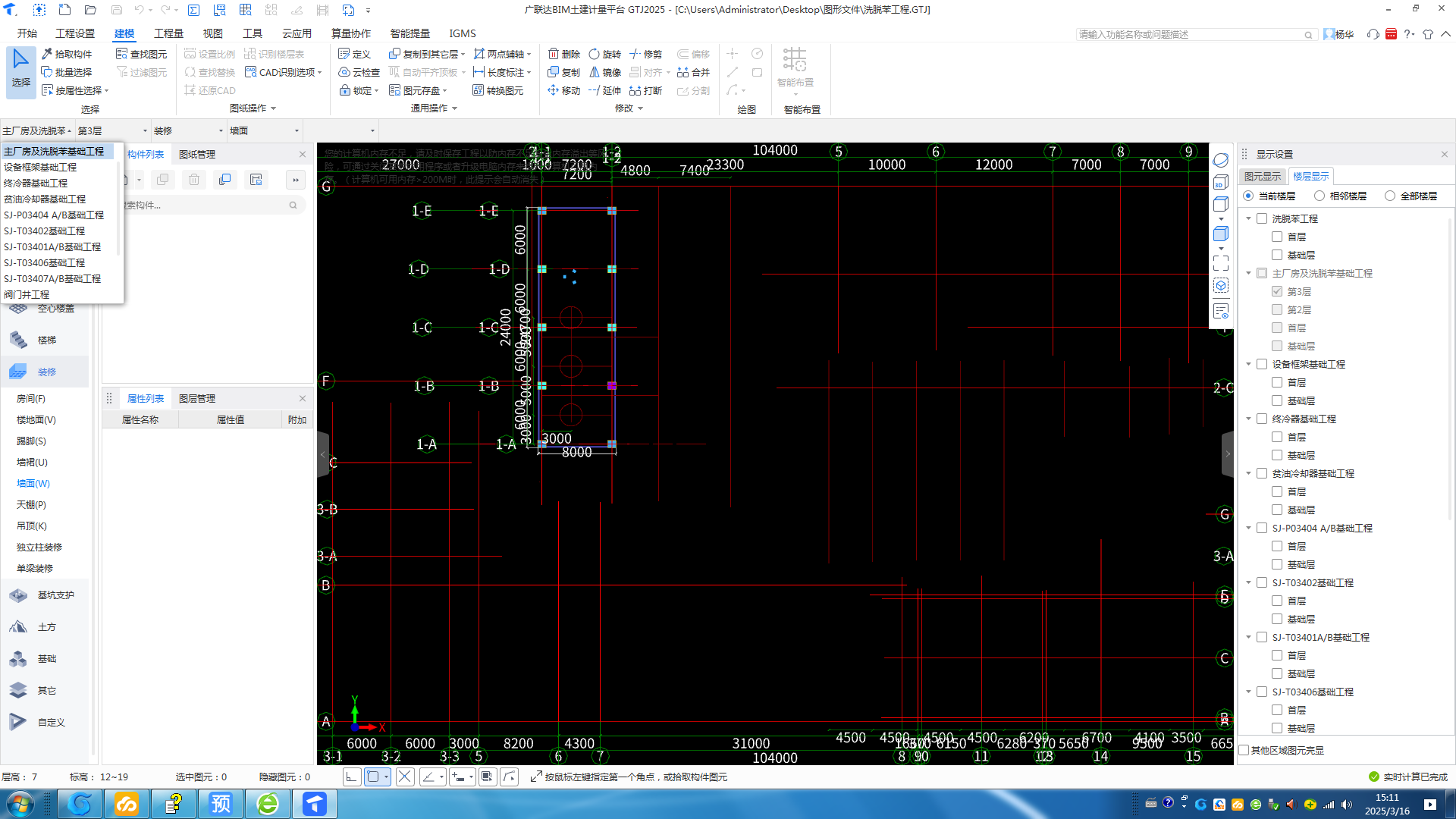The height and width of the screenshot is (819, 1456).
Task: Expand 按属性选择 dropdown arrow
Action: 107,91
